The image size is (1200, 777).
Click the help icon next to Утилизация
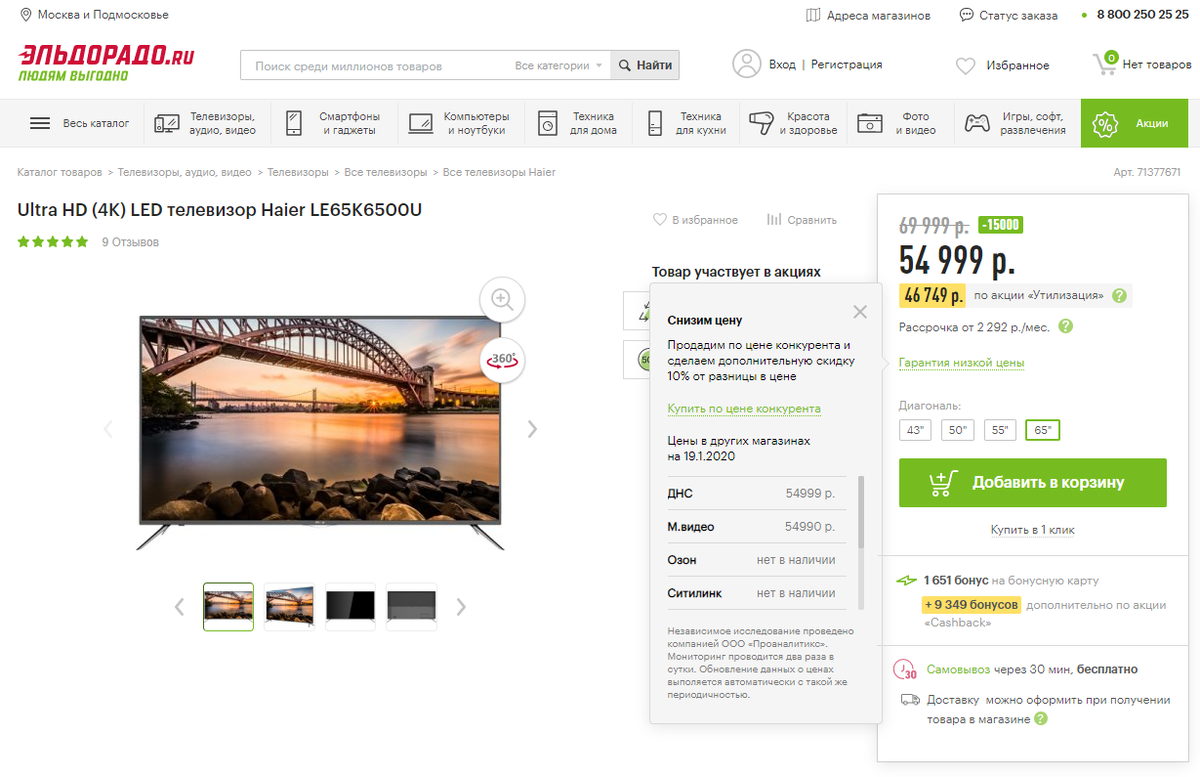[1119, 296]
